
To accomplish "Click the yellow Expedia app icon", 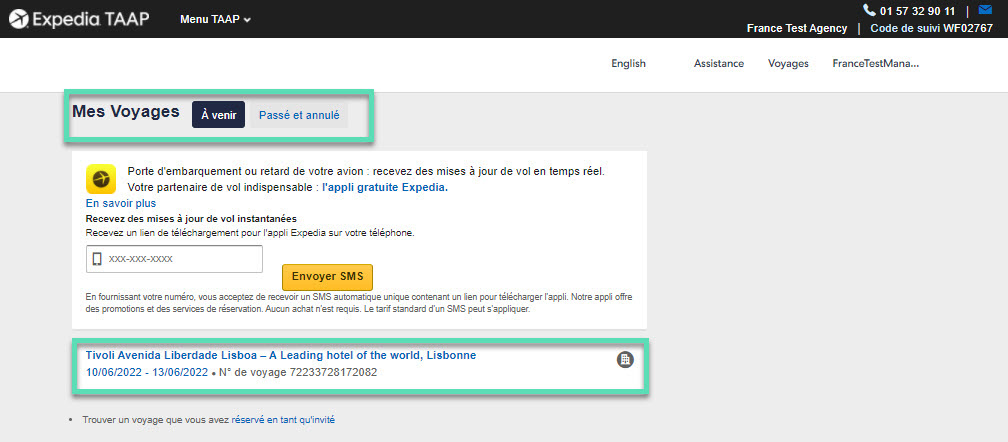I will 101,179.
